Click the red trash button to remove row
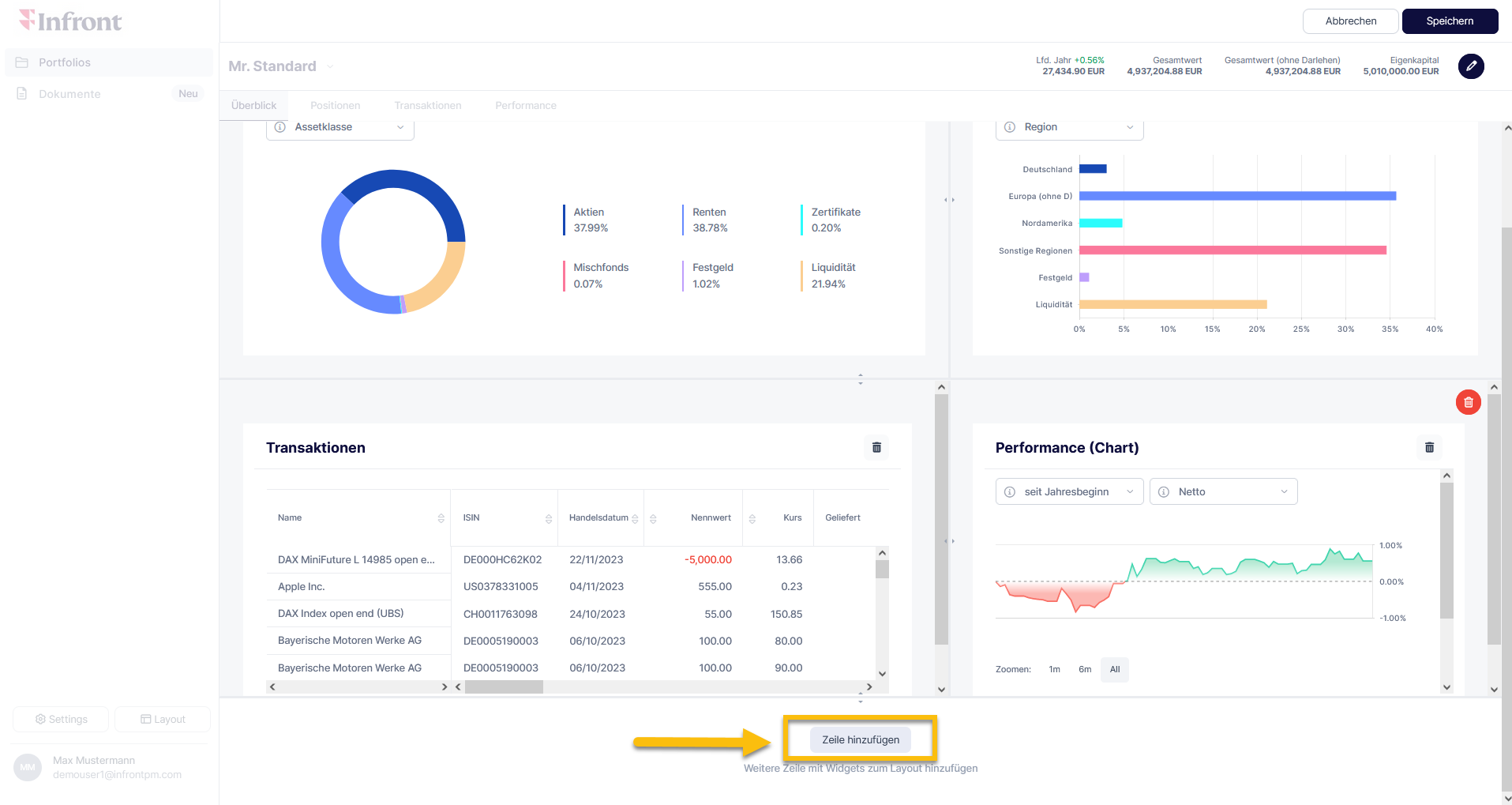The image size is (1512, 805). pos(1468,403)
